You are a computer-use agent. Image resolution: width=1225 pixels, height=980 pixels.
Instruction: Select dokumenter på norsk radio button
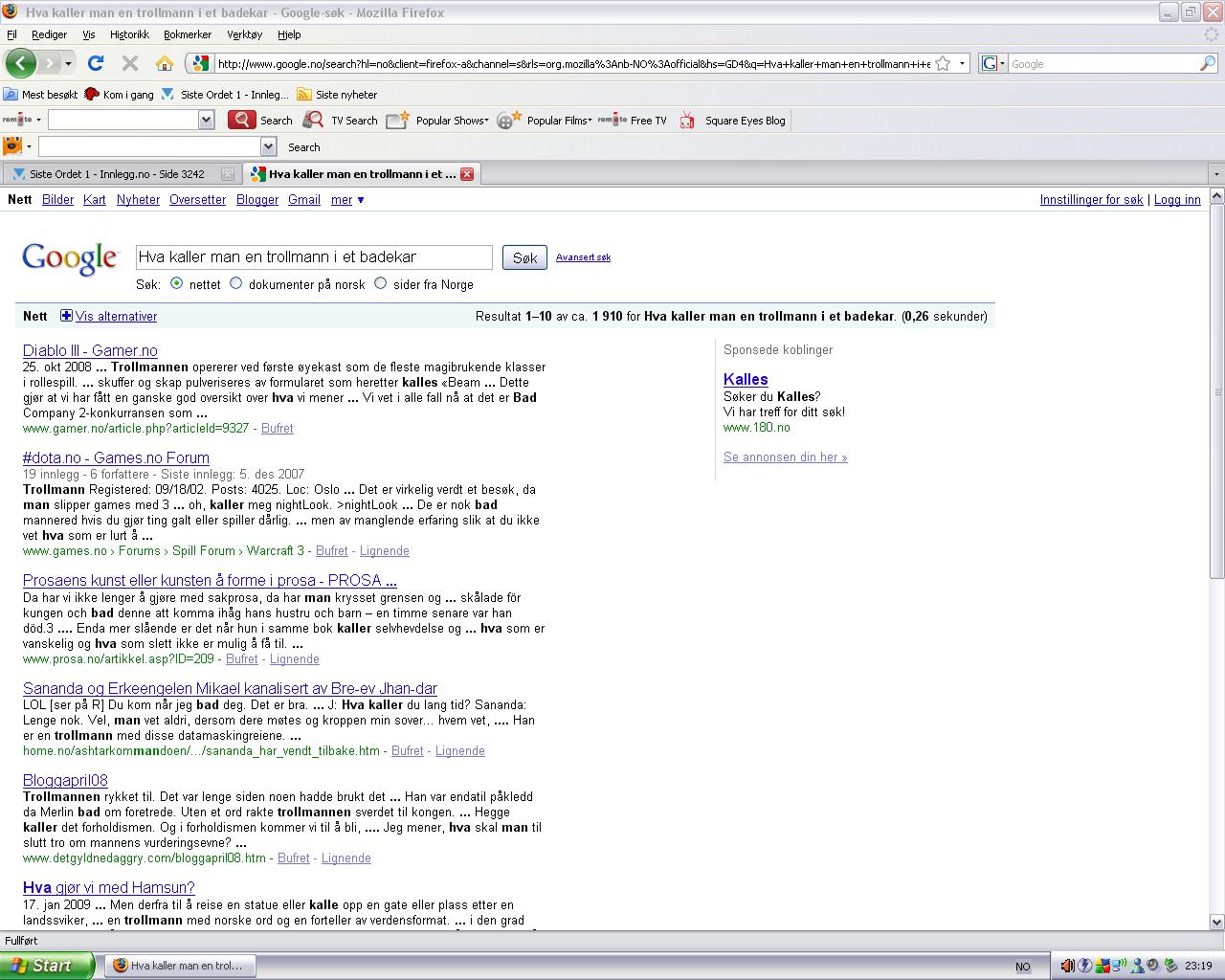[235, 283]
